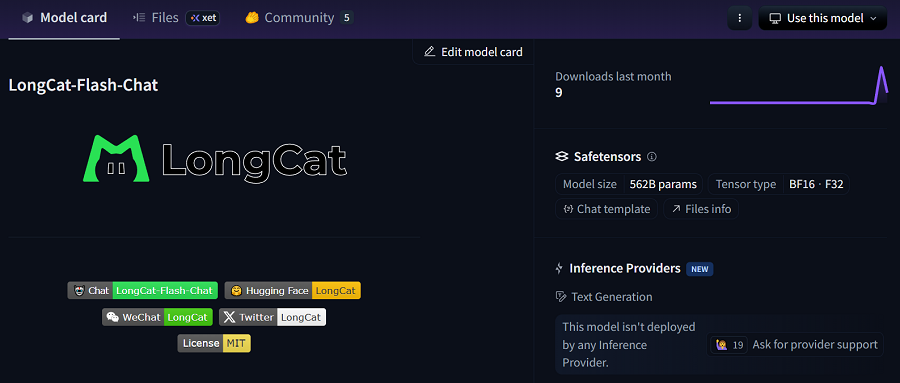Image resolution: width=900 pixels, height=383 pixels.
Task: Click the Text Generation task icon
Action: pos(561,297)
